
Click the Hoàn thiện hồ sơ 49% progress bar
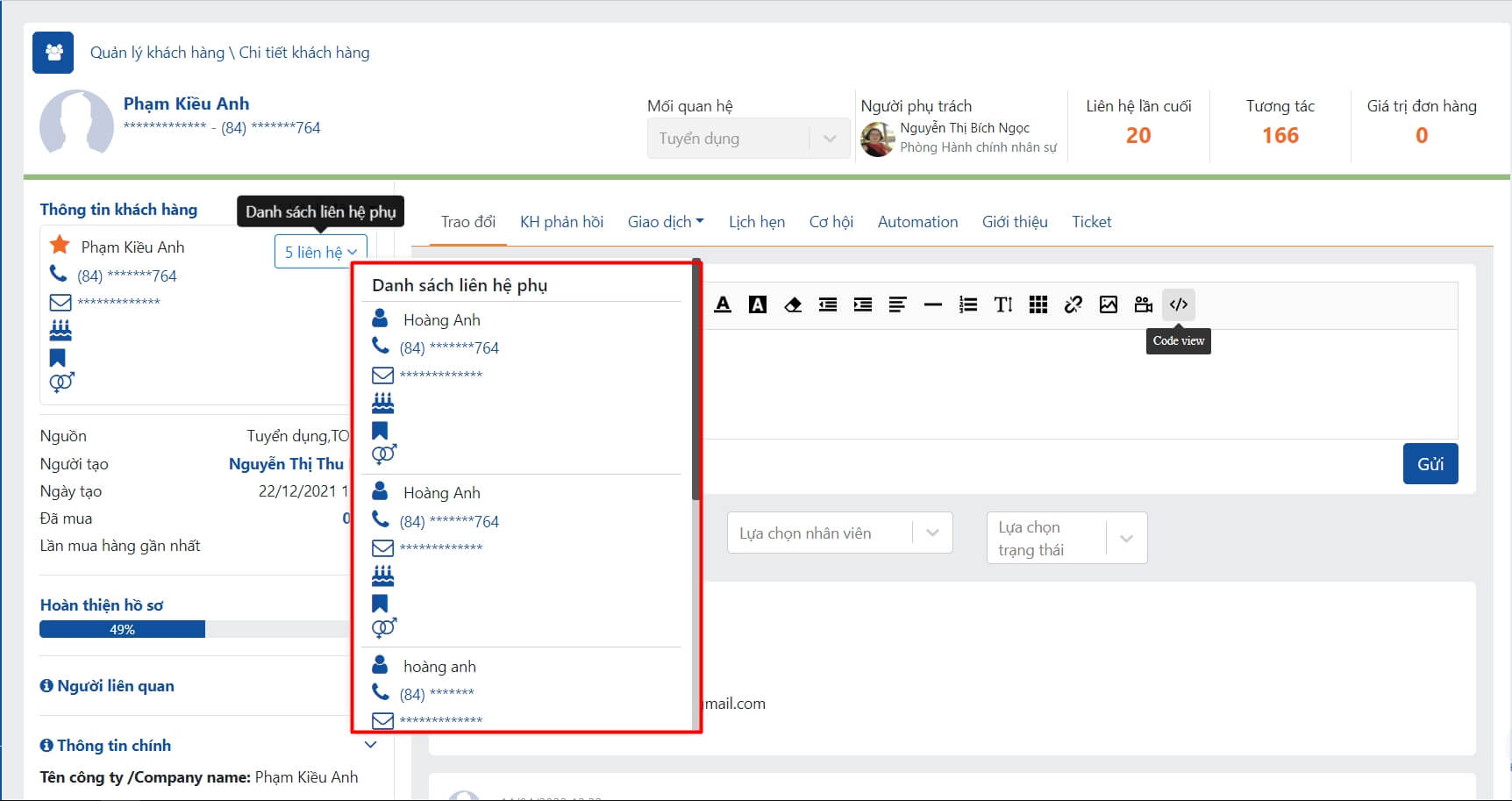(x=195, y=629)
